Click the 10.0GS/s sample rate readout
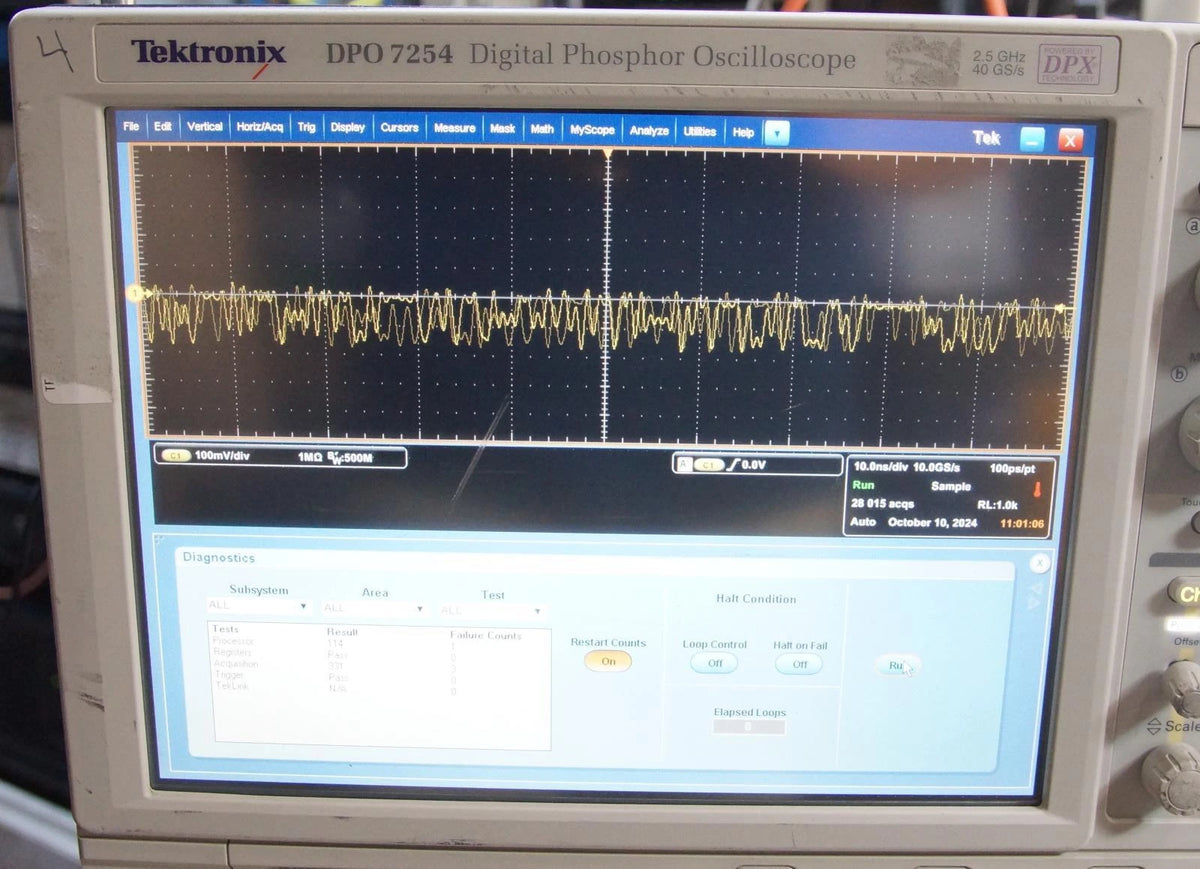The image size is (1200, 869). click(x=935, y=467)
